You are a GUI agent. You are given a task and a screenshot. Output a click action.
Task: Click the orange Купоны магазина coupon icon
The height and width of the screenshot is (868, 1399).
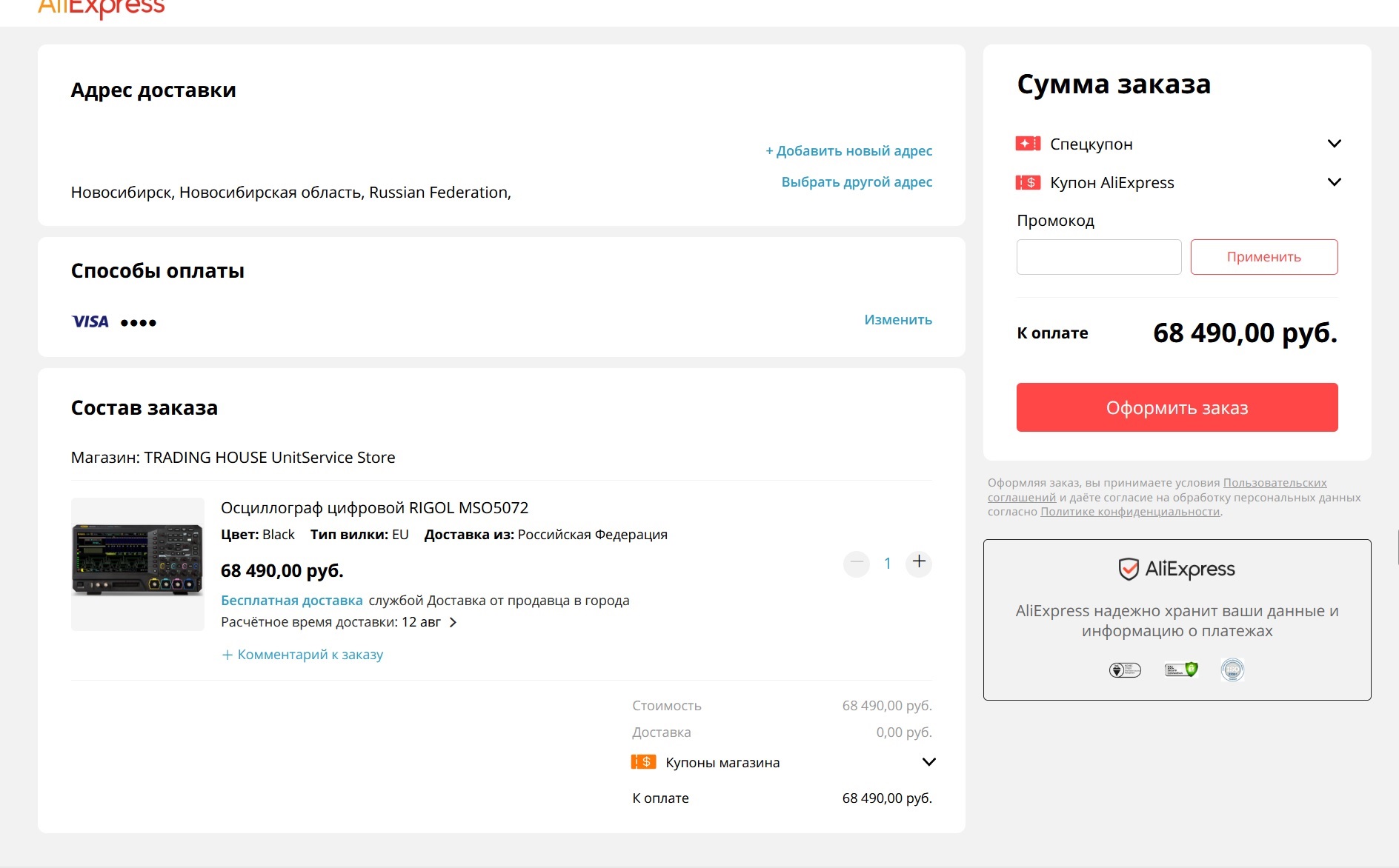pyautogui.click(x=643, y=762)
